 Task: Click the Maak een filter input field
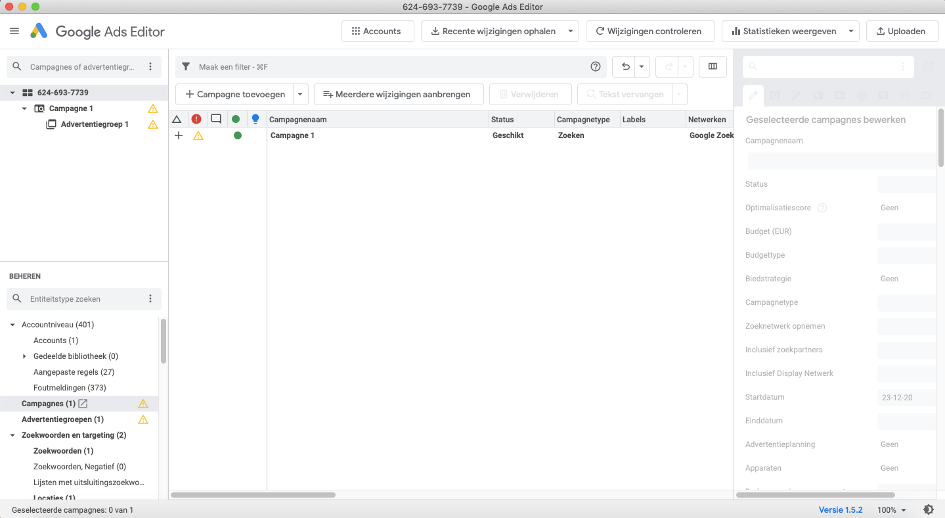(390, 67)
